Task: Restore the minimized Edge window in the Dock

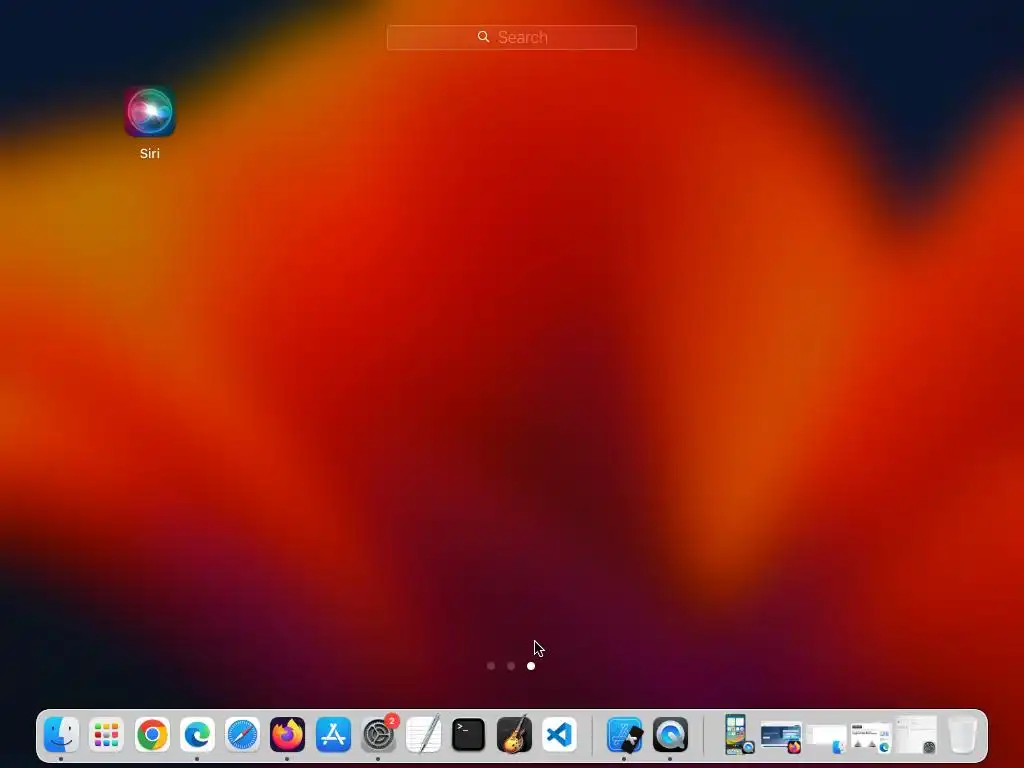Action: (871, 737)
